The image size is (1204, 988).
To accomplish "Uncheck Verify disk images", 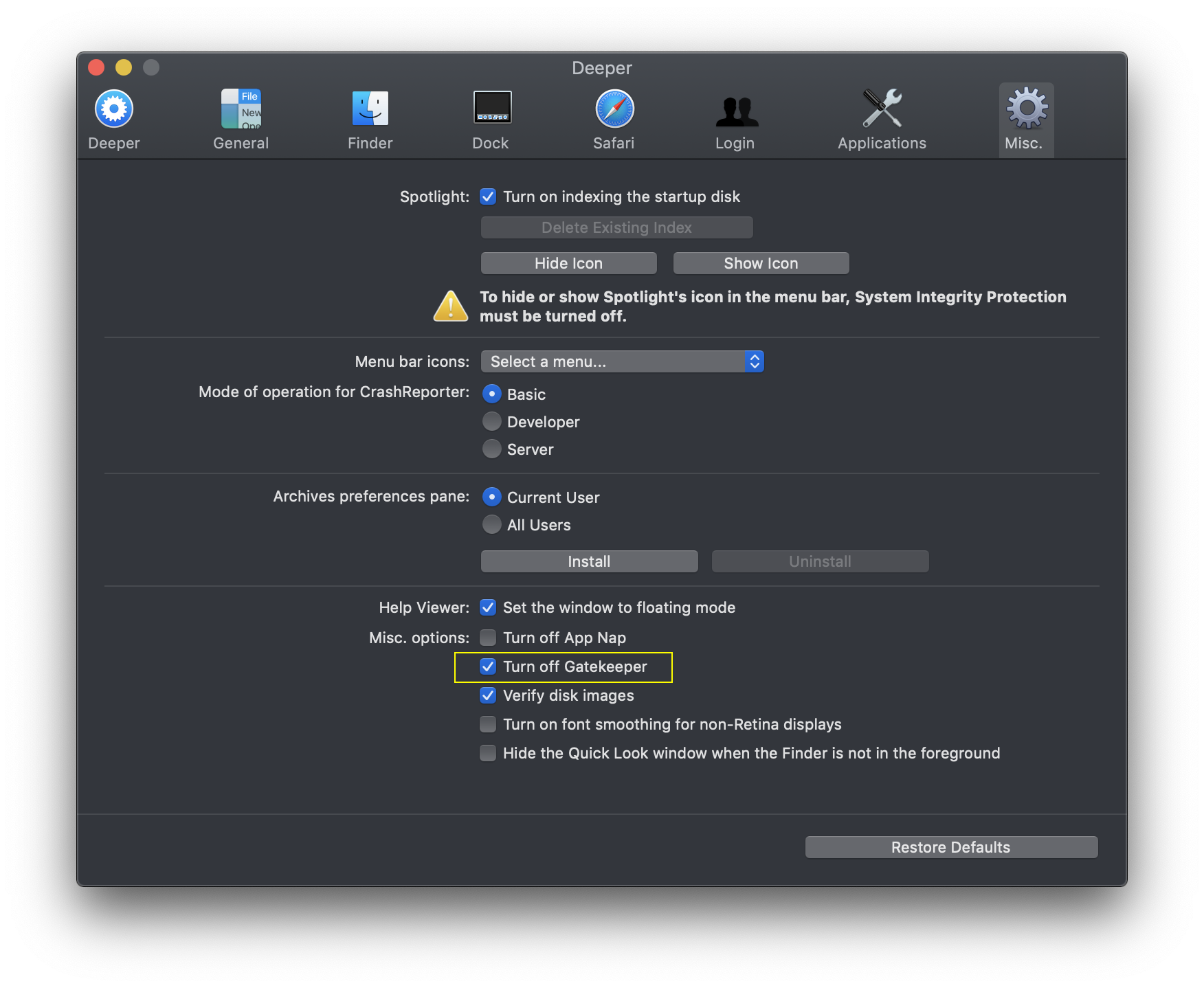I will pyautogui.click(x=488, y=695).
